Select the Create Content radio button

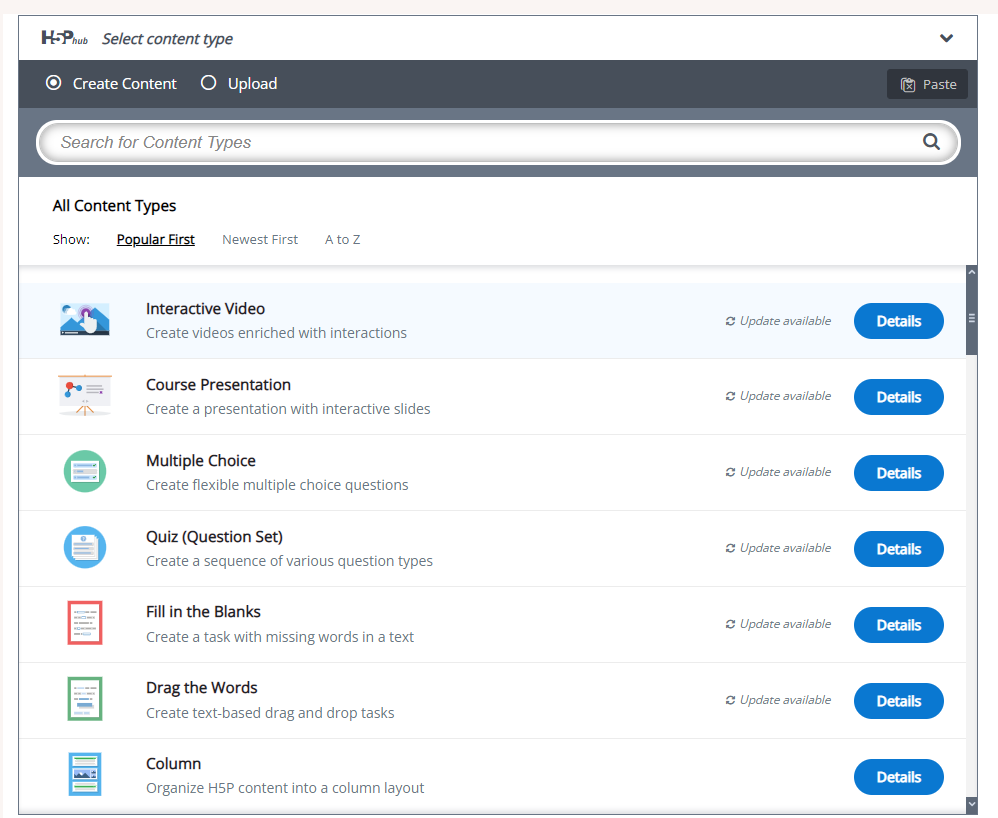point(54,83)
